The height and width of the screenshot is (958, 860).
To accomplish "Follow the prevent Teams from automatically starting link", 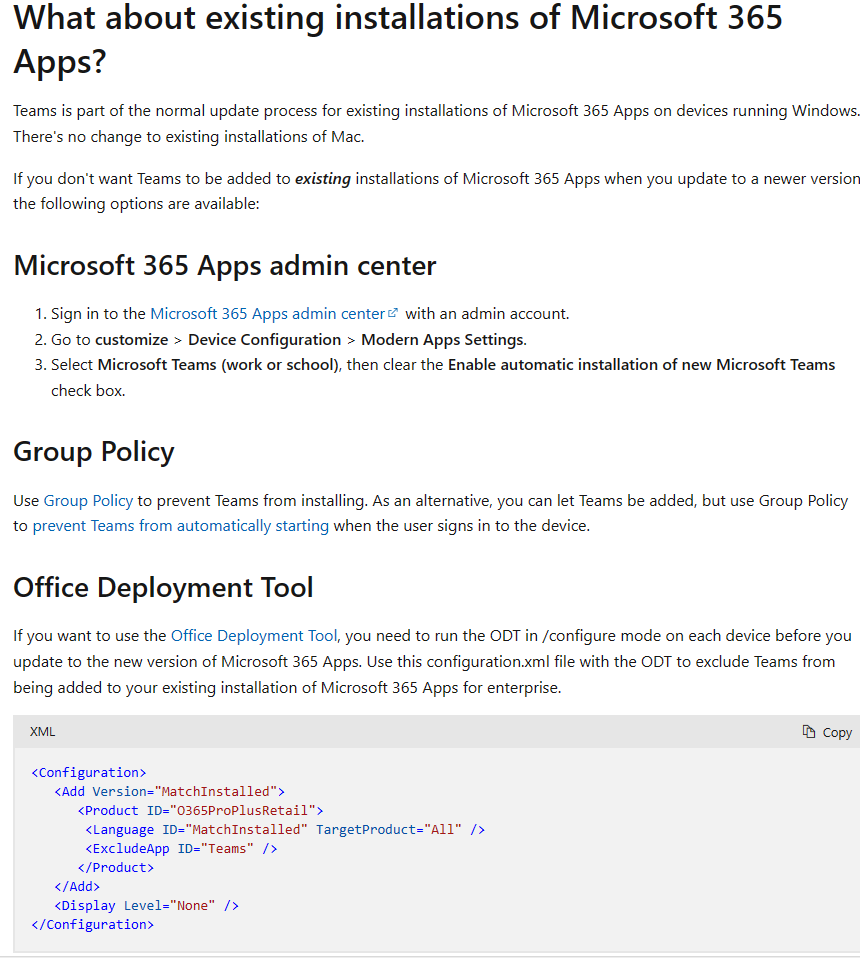I will (181, 525).
